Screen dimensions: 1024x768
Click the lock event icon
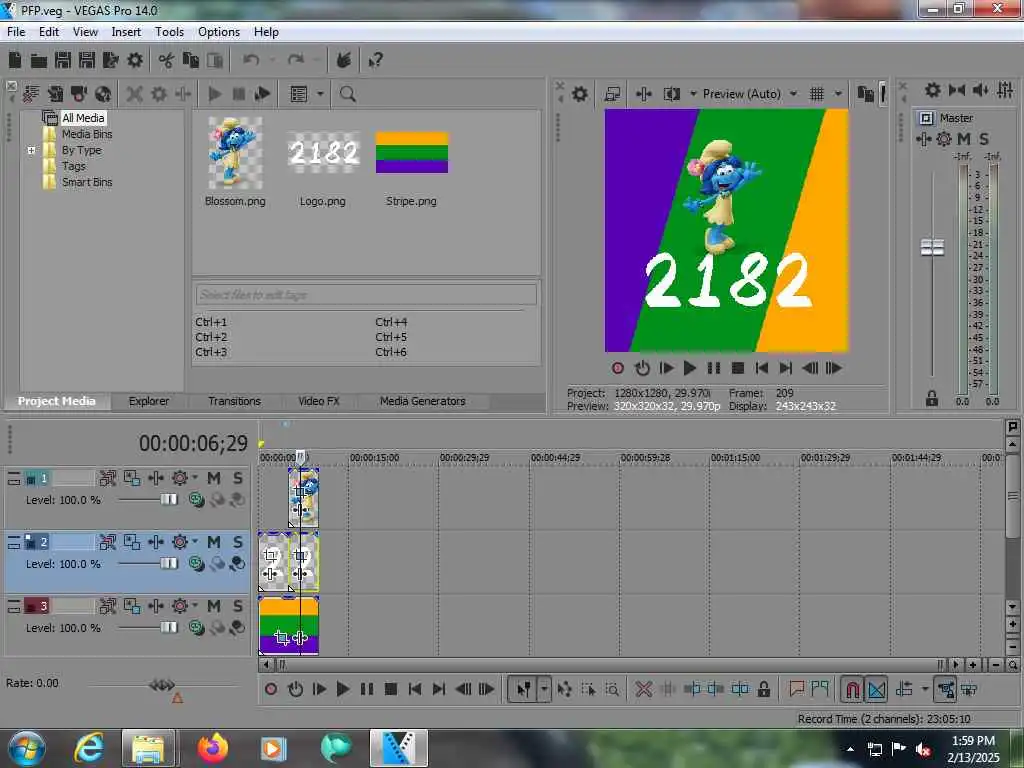click(x=763, y=689)
